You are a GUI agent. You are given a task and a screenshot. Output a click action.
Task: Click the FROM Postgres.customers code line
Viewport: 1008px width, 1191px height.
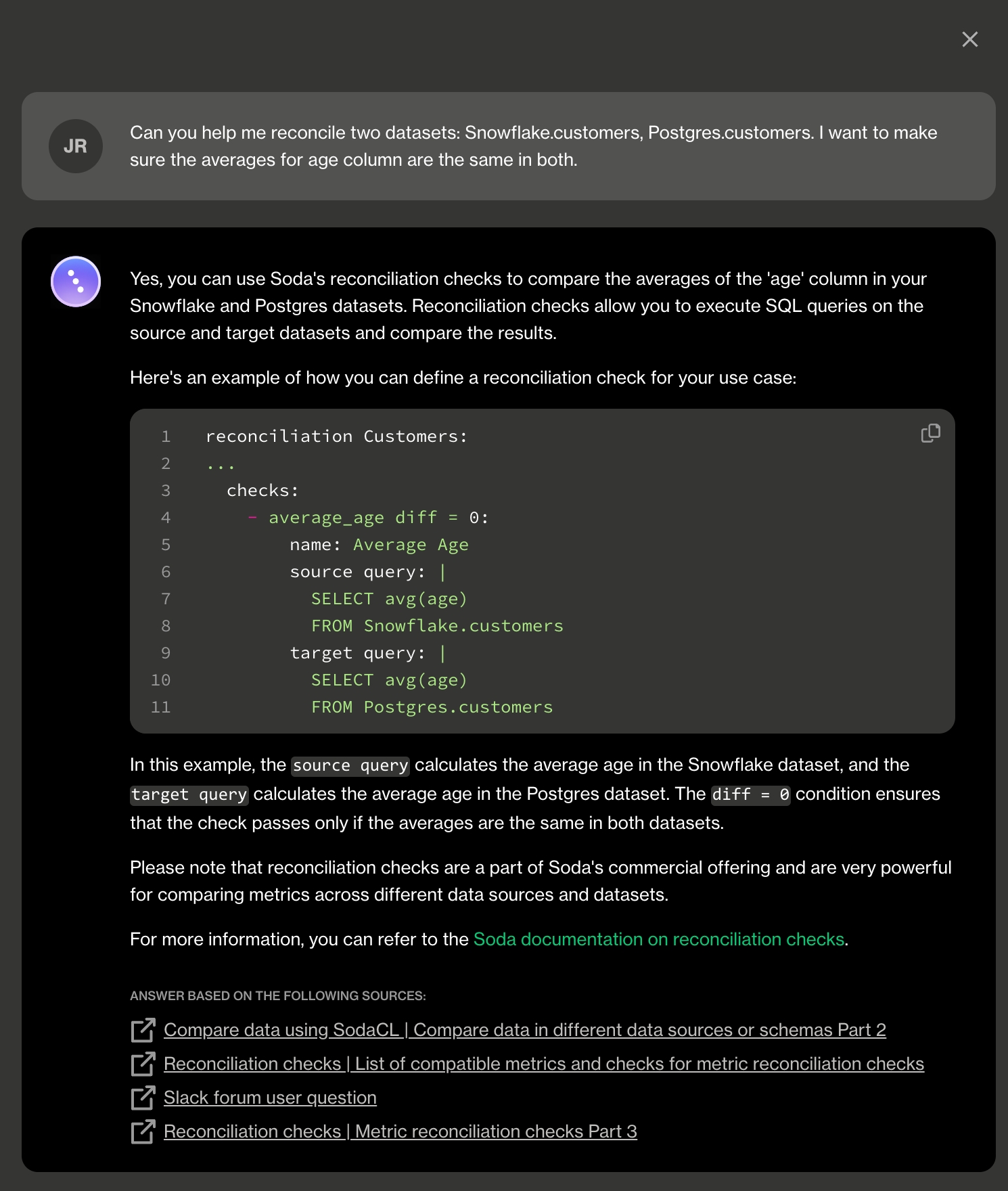(x=432, y=707)
